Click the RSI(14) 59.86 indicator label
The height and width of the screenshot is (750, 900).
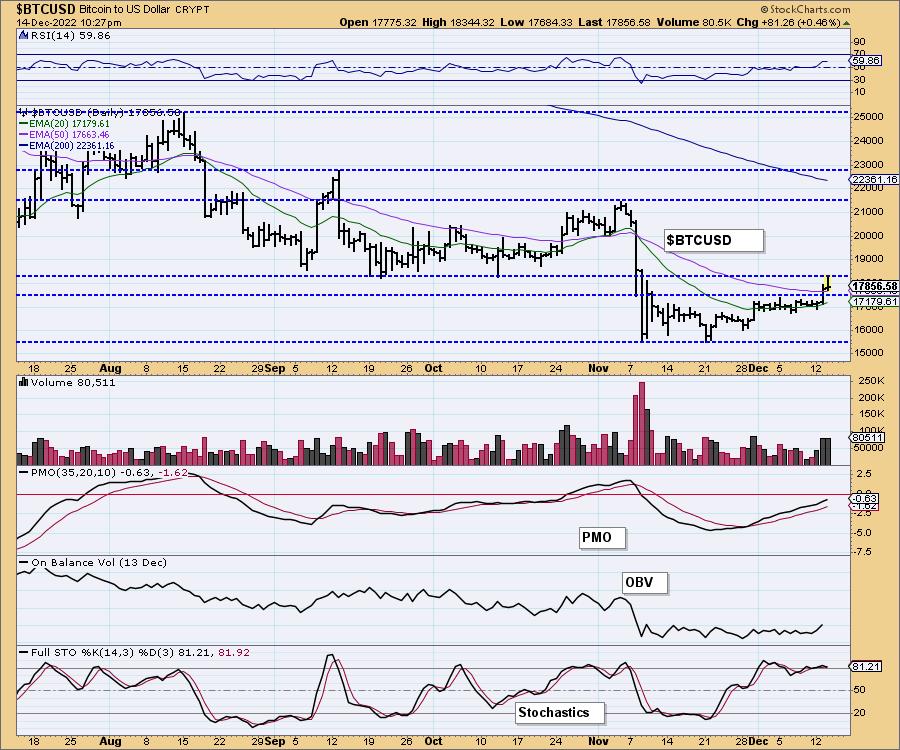(x=71, y=35)
